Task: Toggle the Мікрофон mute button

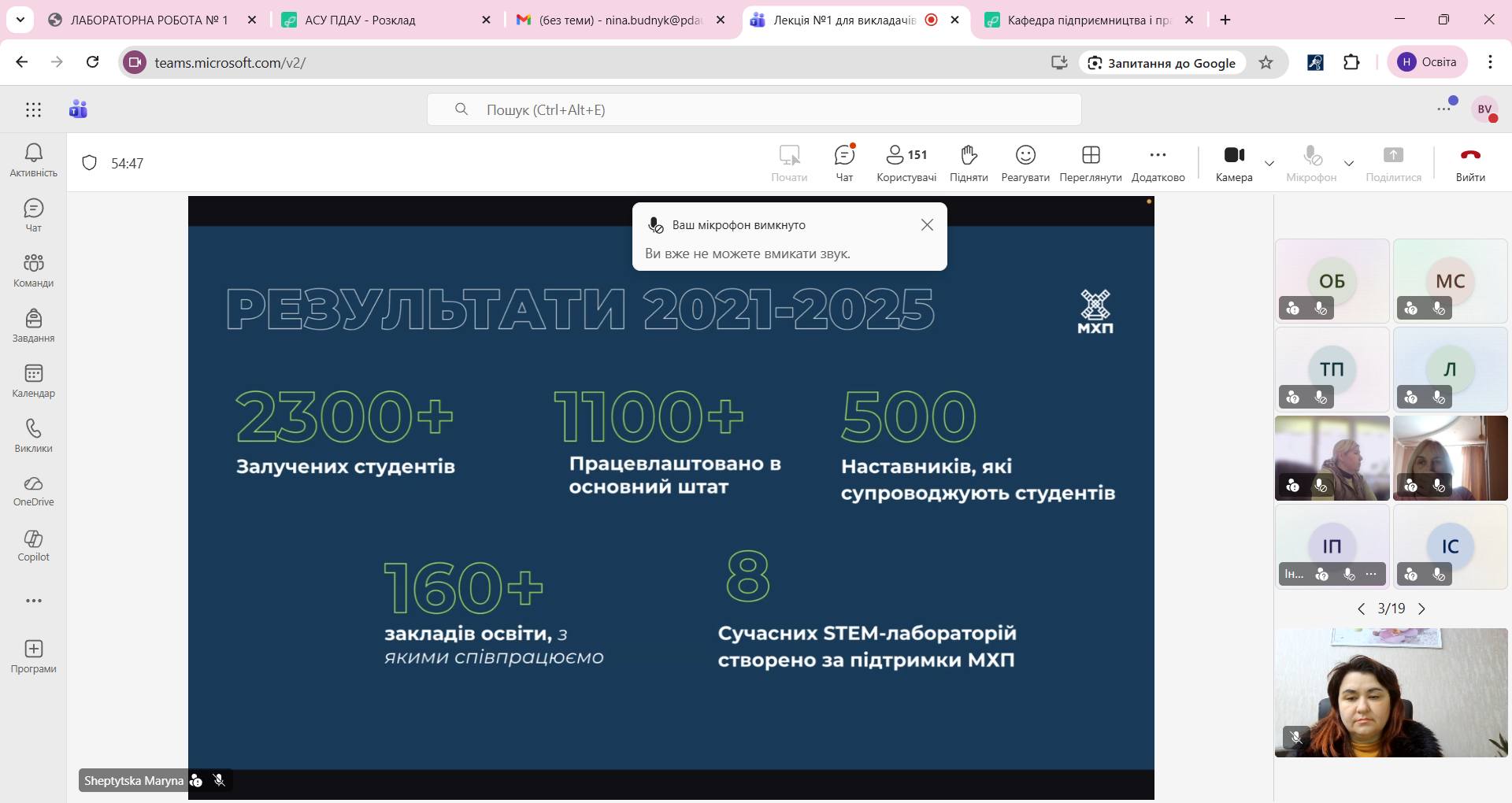Action: (x=1311, y=163)
